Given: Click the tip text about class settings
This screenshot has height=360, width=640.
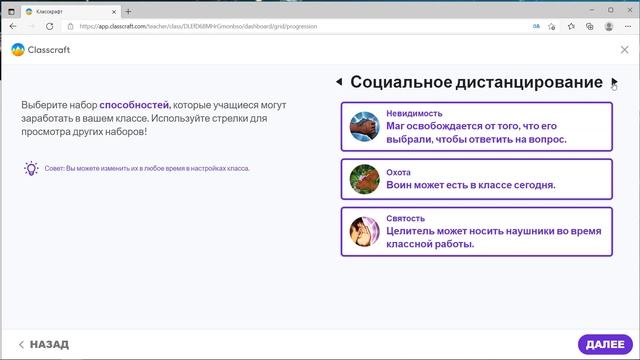Looking at the screenshot, I should click(147, 168).
